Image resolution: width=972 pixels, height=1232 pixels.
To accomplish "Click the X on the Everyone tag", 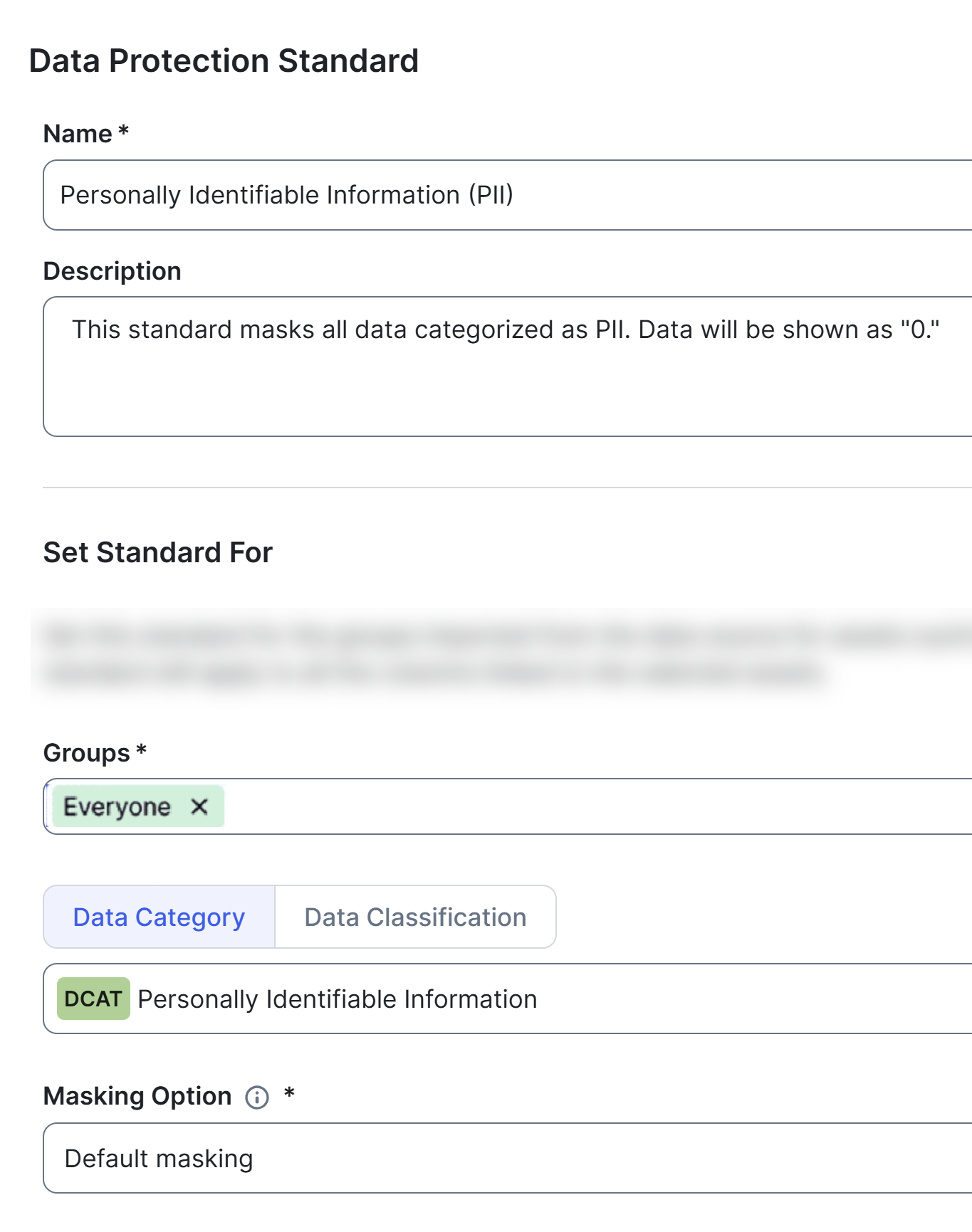I will [x=199, y=806].
